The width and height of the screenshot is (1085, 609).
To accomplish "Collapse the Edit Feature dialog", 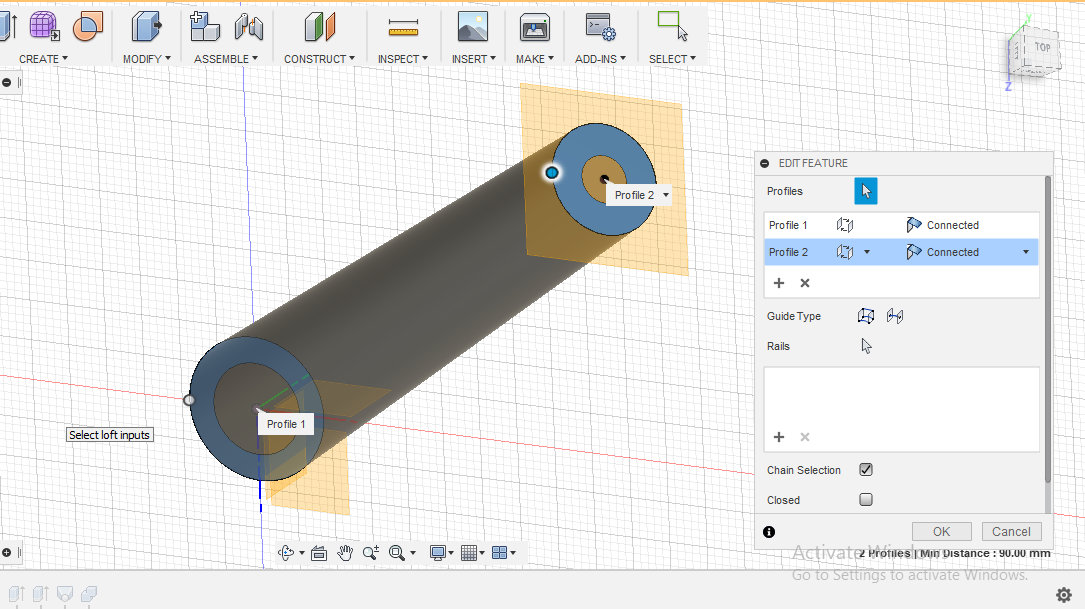I will pyautogui.click(x=765, y=163).
